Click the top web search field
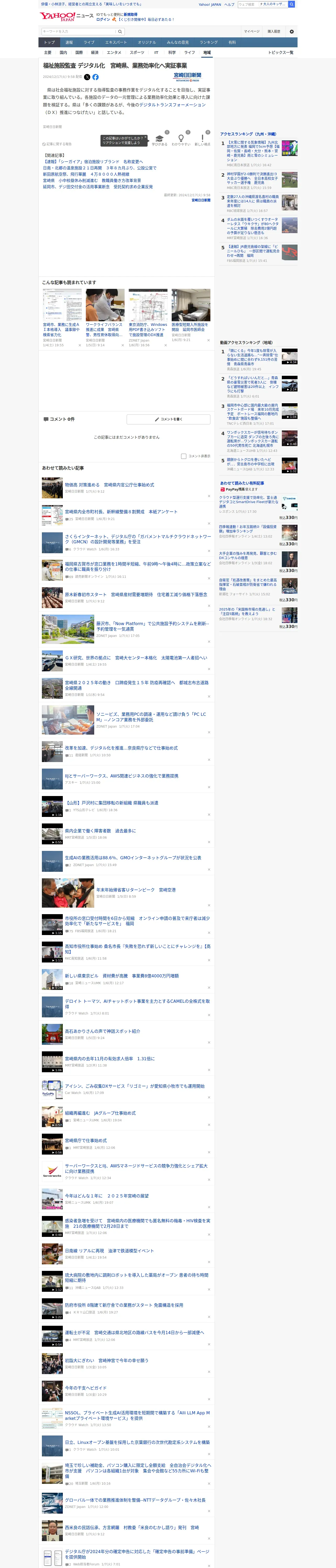Viewport: 336px width, 1568px height. 248,4
